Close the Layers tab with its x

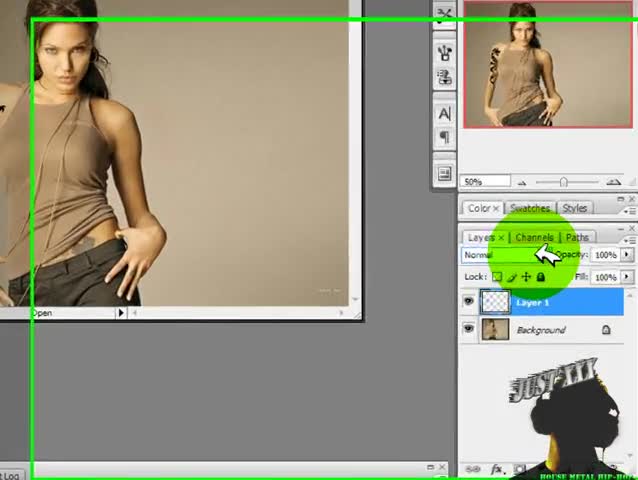[x=501, y=238]
